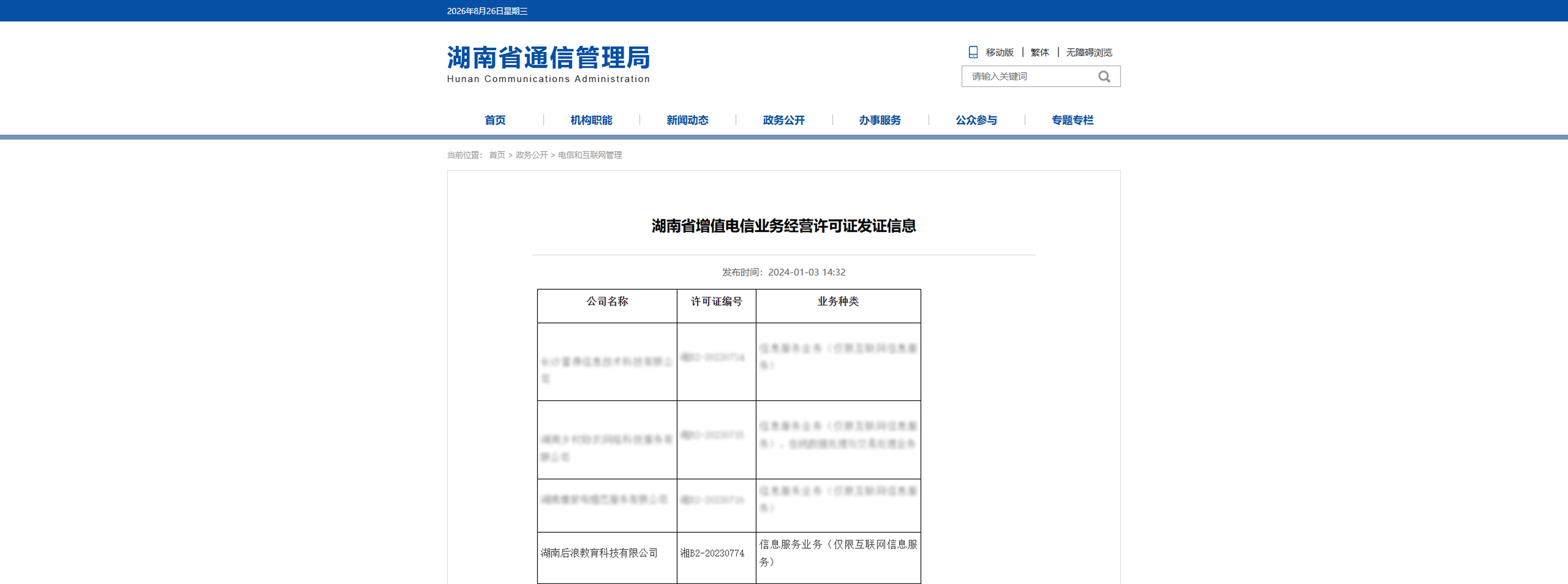Click the mobile phone icon
The image size is (1568, 584).
click(973, 52)
